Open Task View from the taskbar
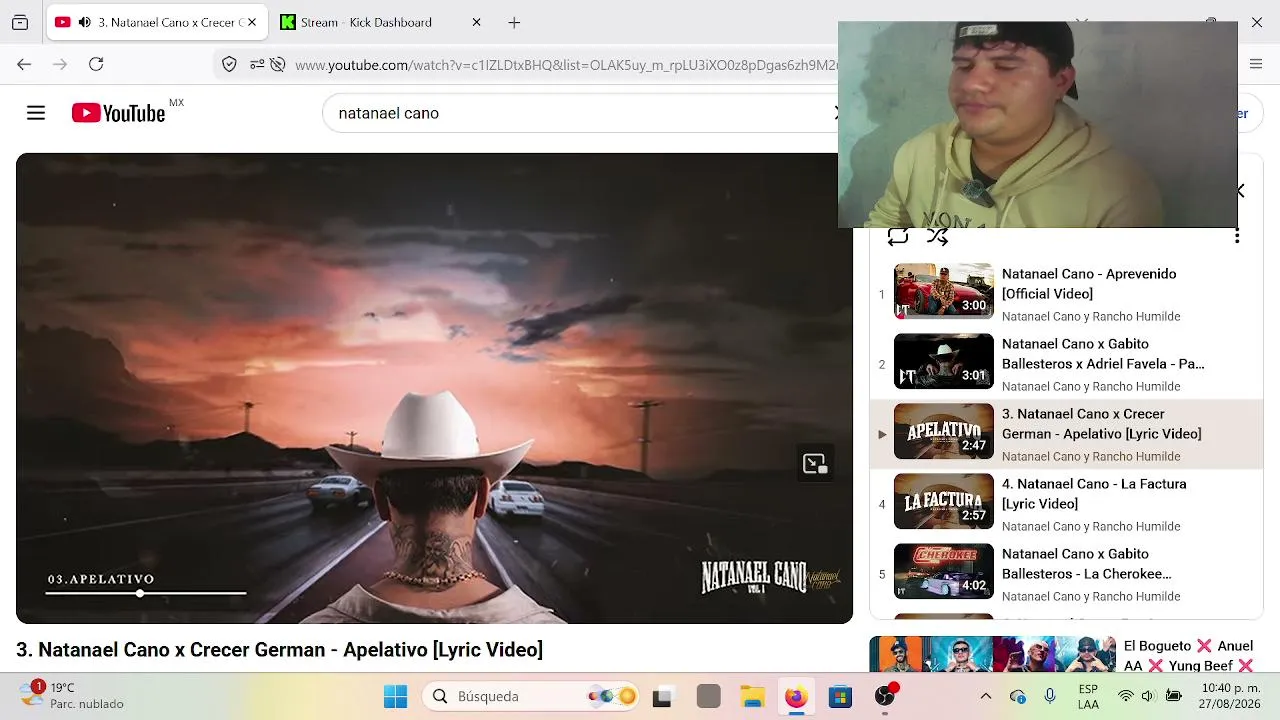This screenshot has height=720, width=1280. click(662, 696)
